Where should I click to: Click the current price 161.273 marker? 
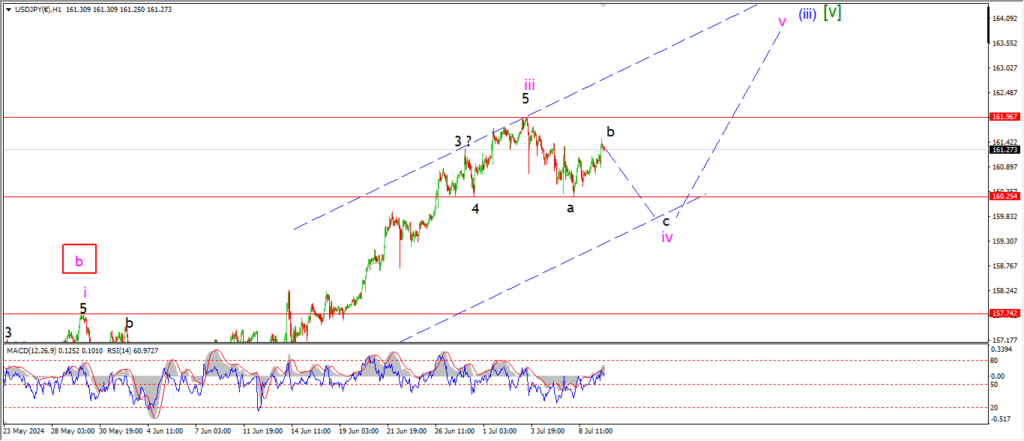tap(1004, 150)
